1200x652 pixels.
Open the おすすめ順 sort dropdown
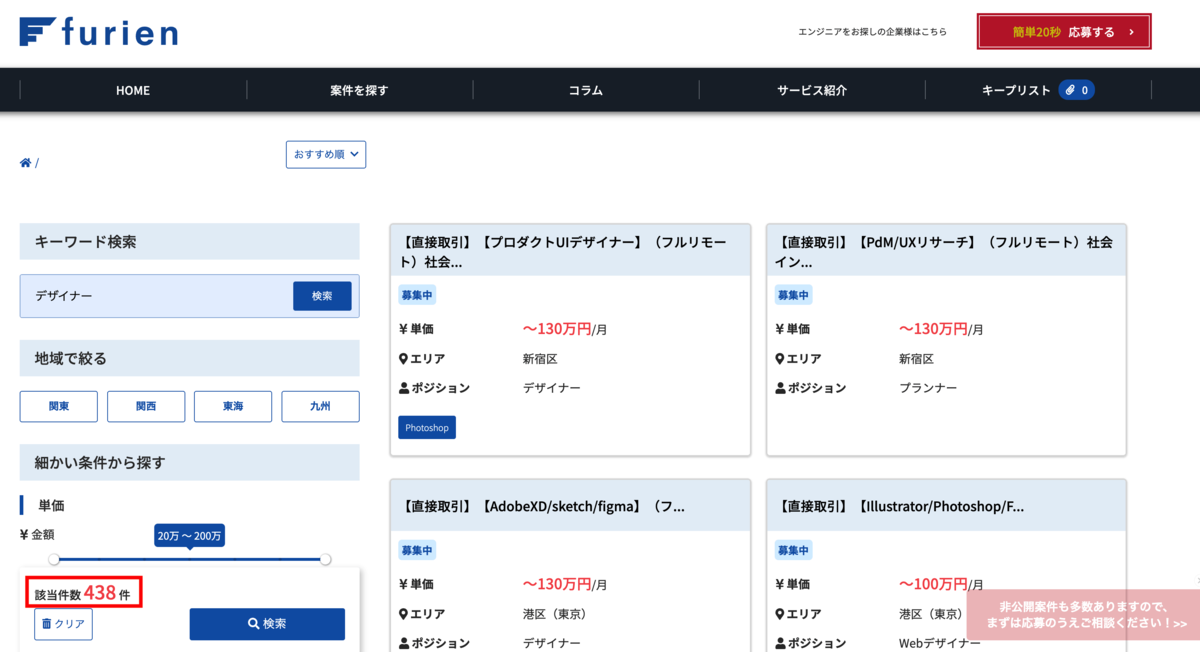tap(326, 154)
